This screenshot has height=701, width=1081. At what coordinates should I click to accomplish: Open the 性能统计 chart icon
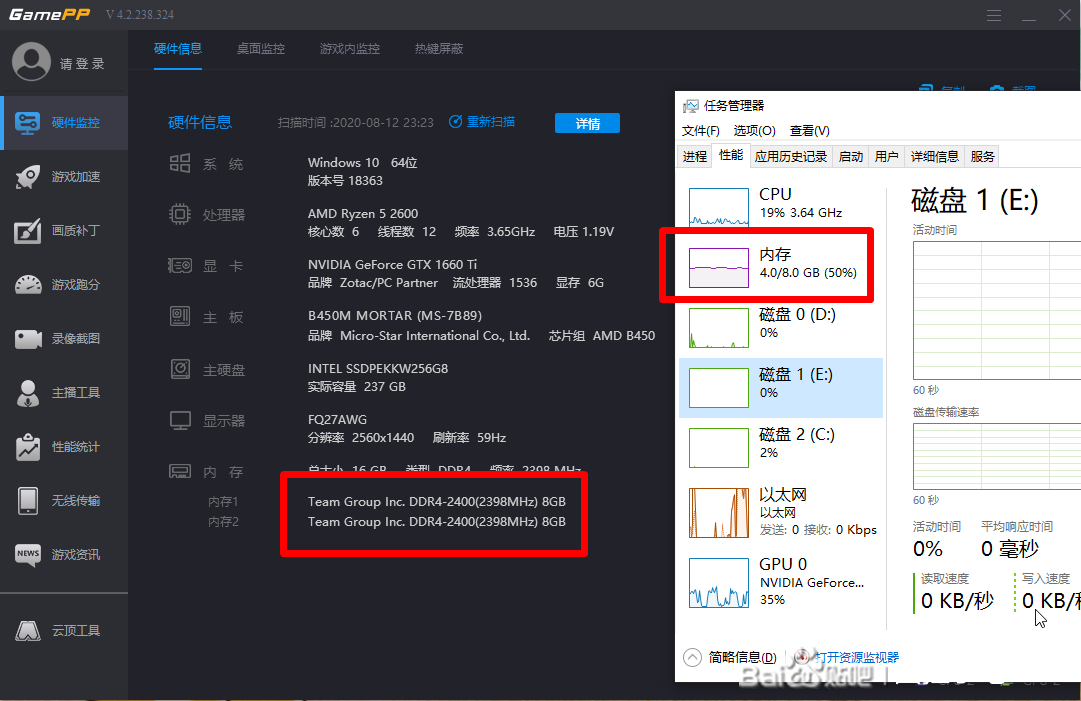pyautogui.click(x=28, y=447)
